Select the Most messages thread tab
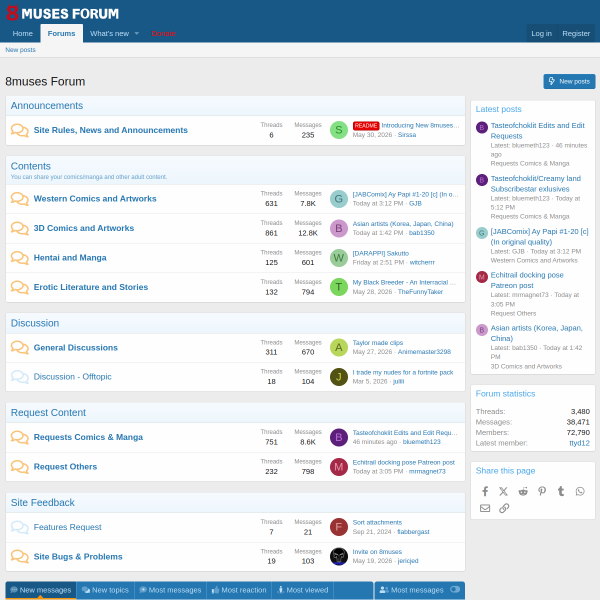 coord(170,590)
